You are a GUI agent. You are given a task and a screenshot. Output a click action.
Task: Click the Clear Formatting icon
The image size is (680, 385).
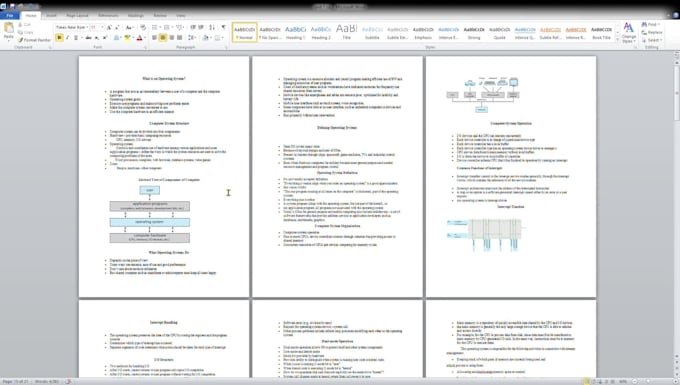coord(143,27)
